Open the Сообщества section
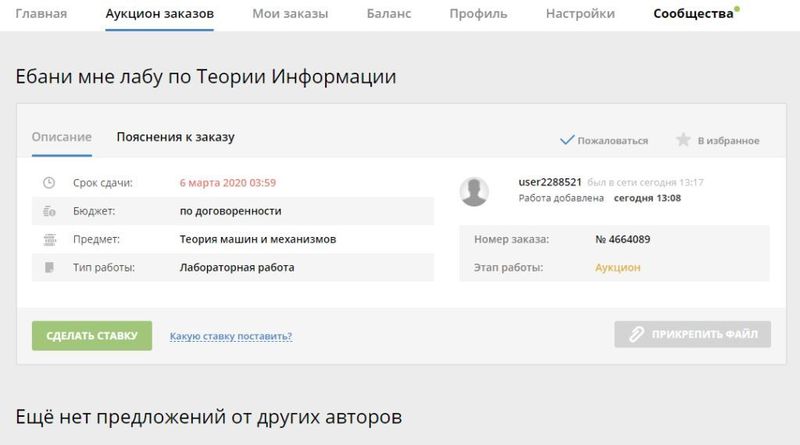Image resolution: width=800 pixels, height=445 pixels. [x=693, y=14]
